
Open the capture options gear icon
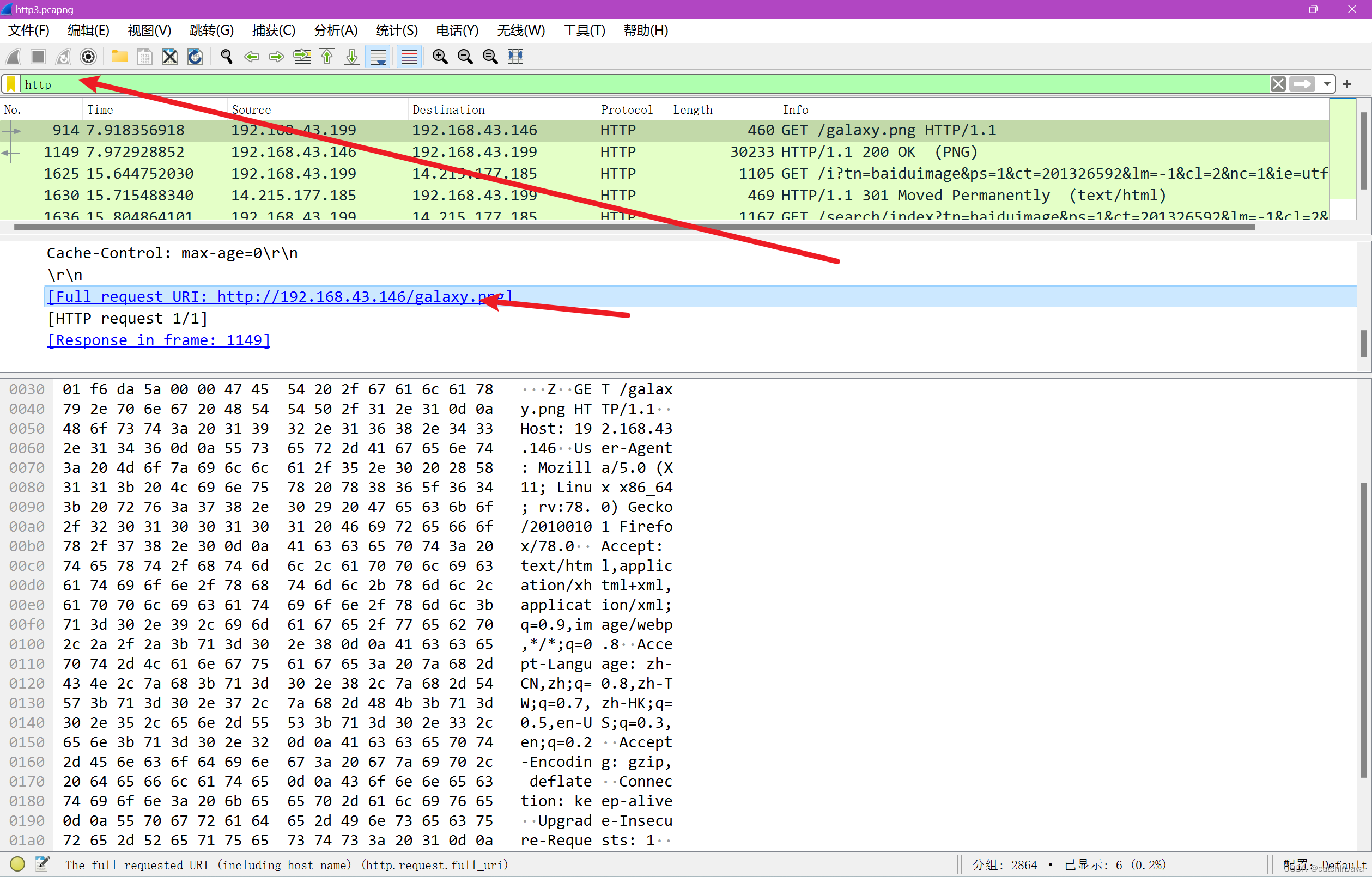[x=88, y=57]
